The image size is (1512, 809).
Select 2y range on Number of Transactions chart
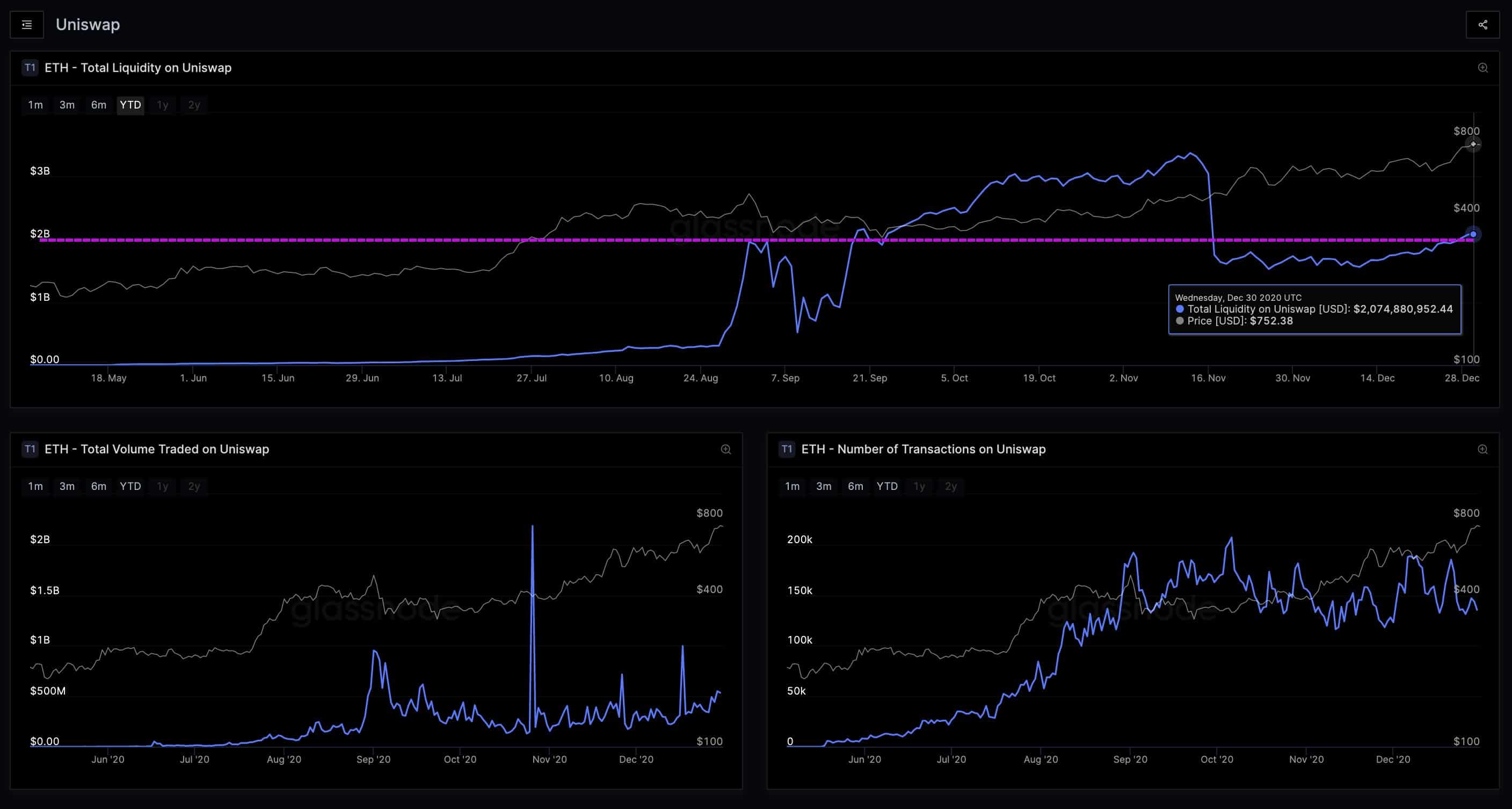tap(951, 487)
